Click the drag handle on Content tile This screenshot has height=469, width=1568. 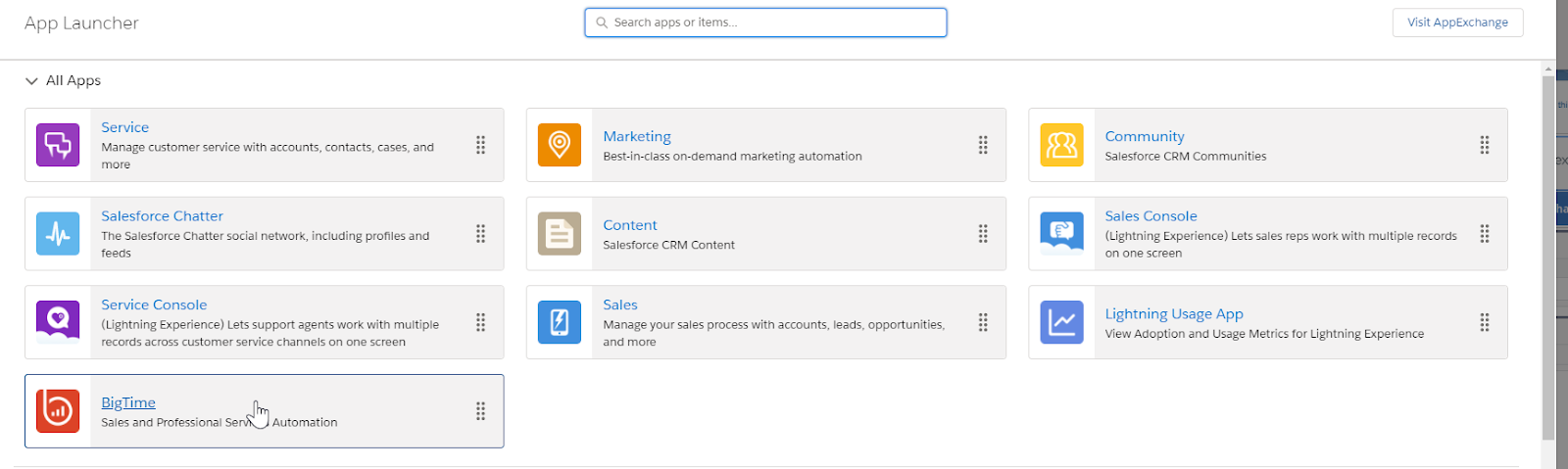(x=982, y=234)
